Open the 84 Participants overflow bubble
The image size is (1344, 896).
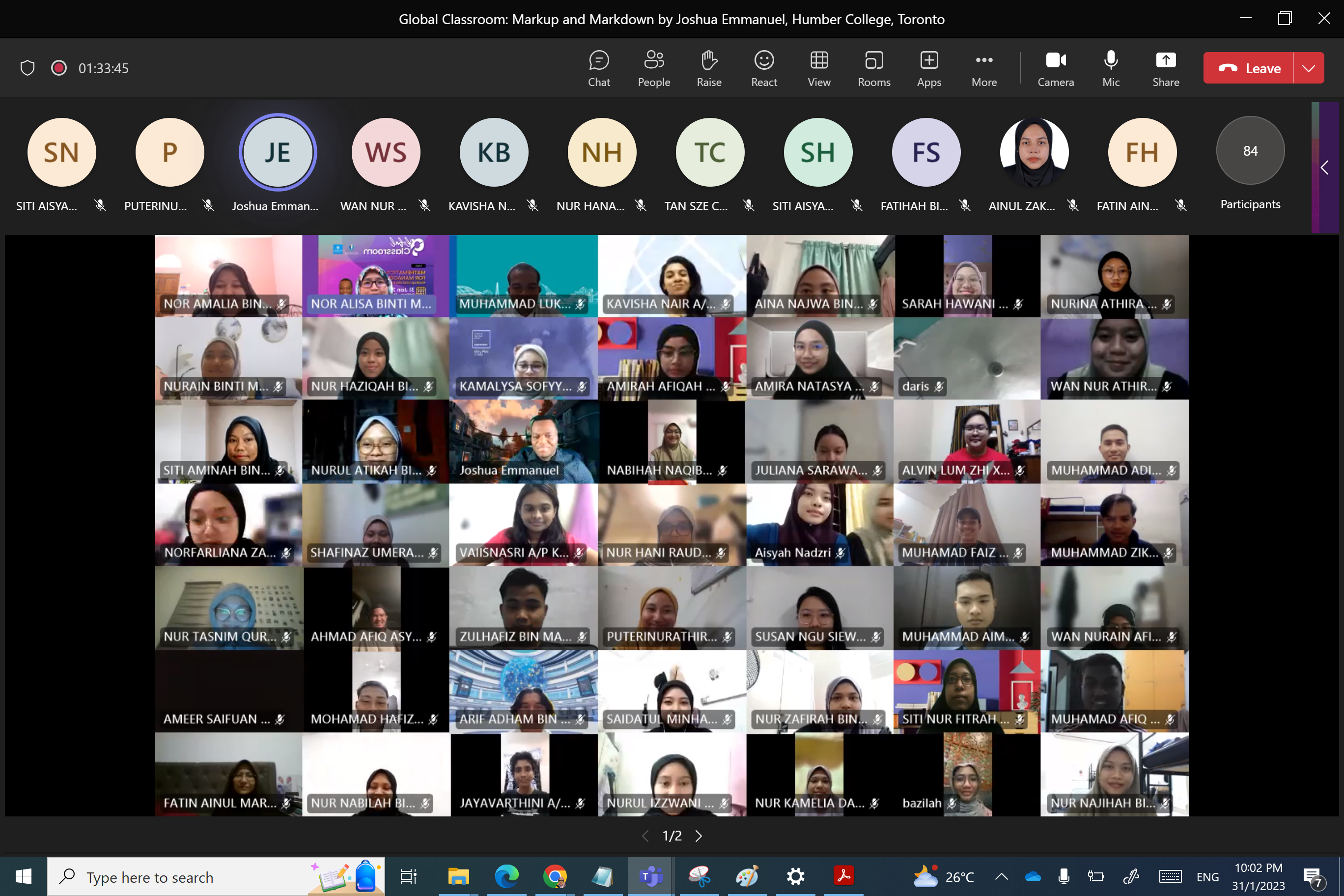pos(1250,151)
